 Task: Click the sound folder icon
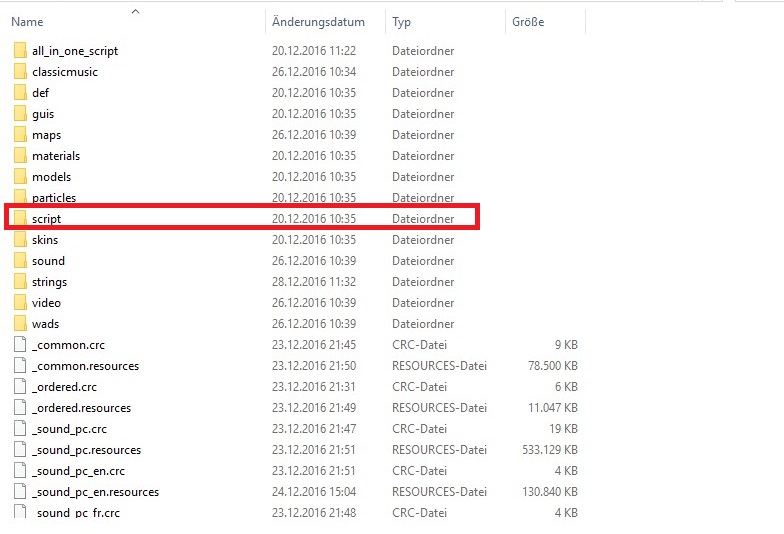(x=21, y=261)
